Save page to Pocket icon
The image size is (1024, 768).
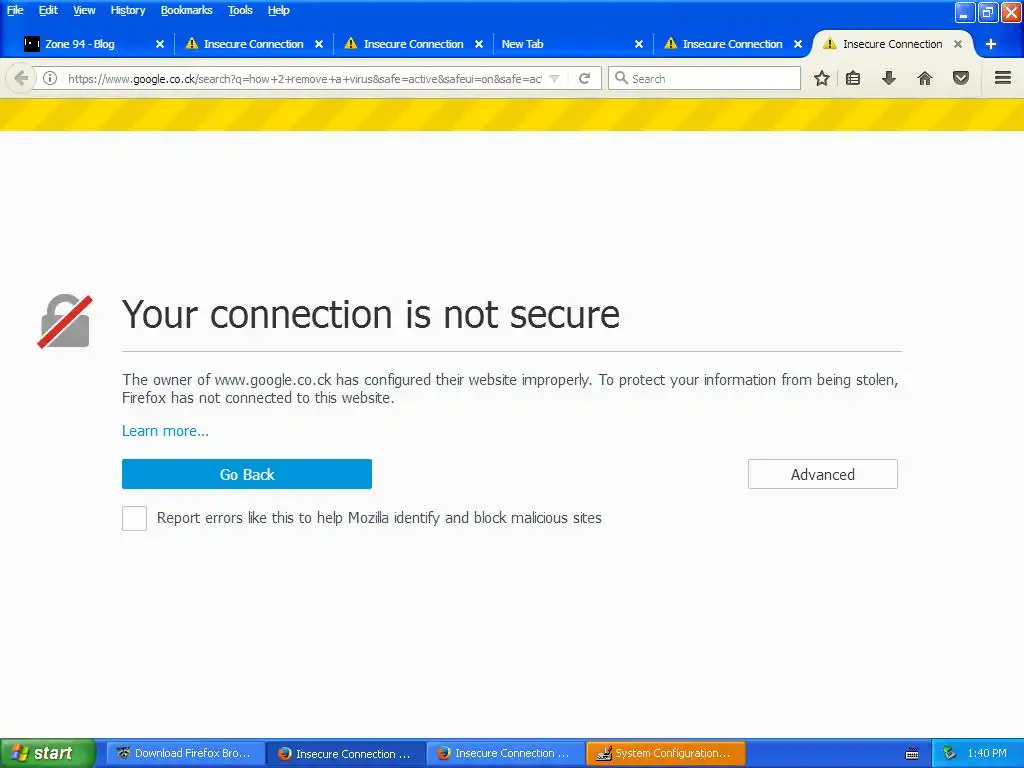[961, 78]
